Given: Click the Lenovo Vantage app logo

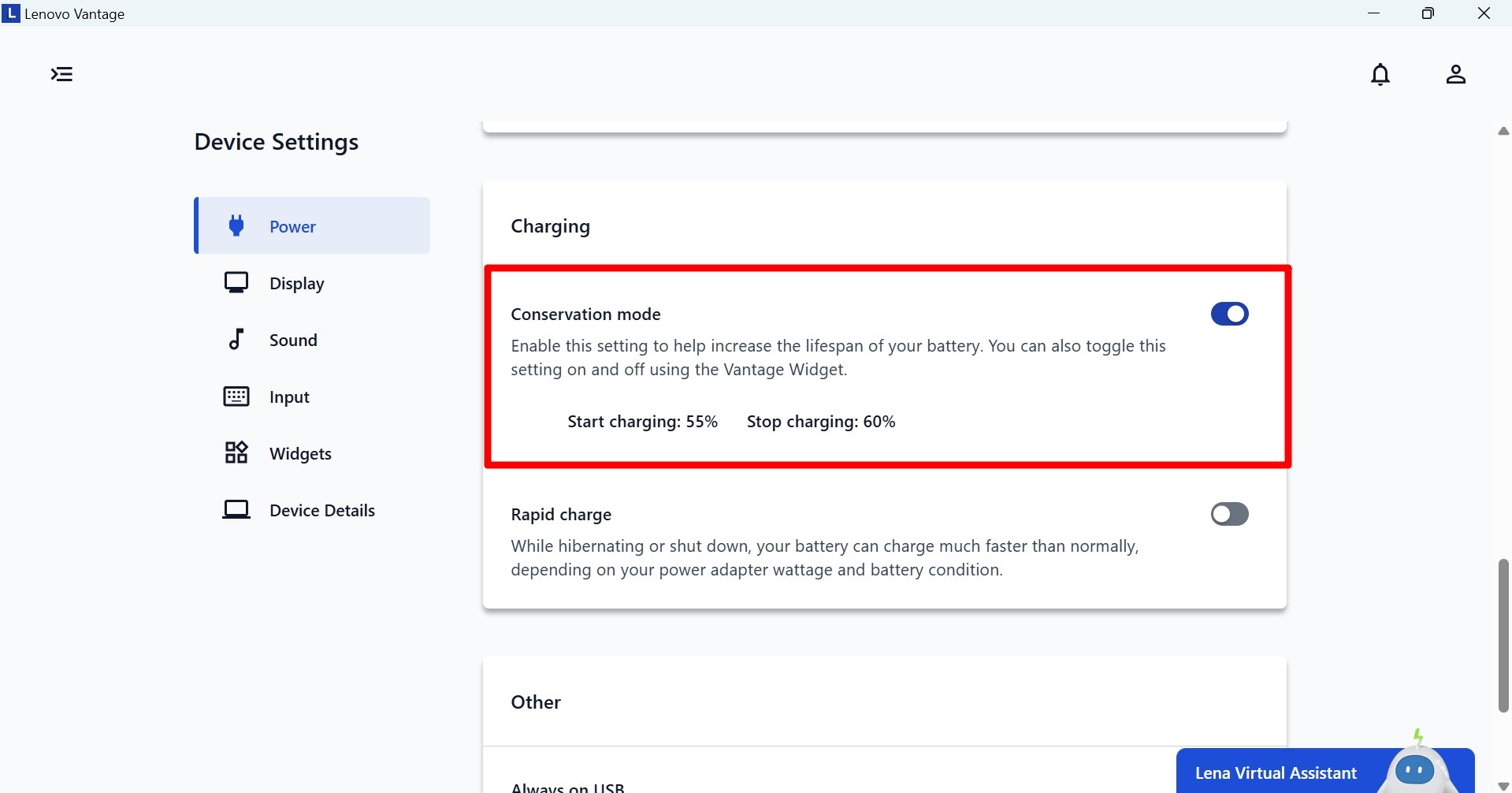Looking at the screenshot, I should tap(11, 13).
